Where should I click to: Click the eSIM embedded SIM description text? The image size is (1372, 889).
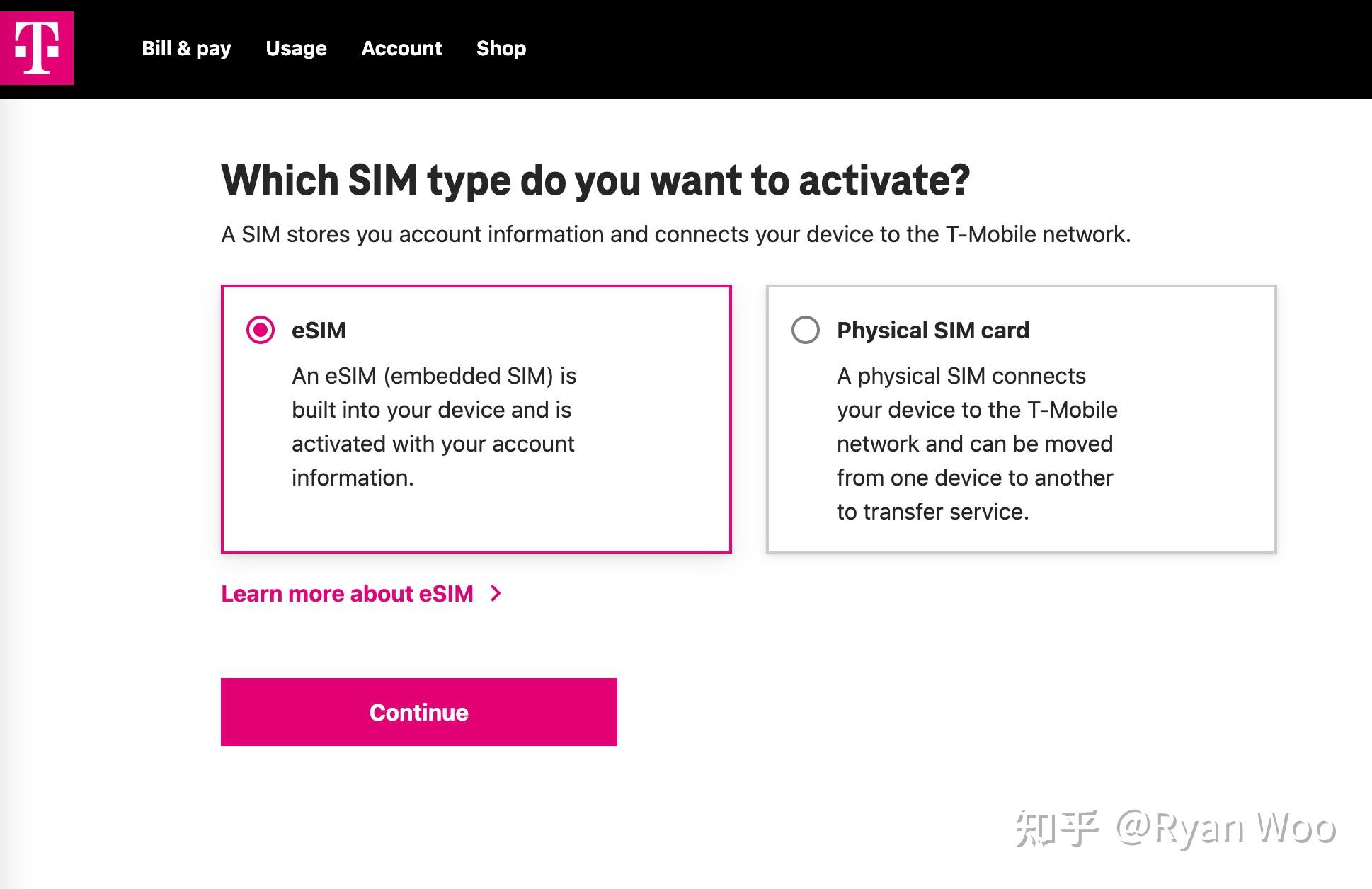[x=433, y=426]
